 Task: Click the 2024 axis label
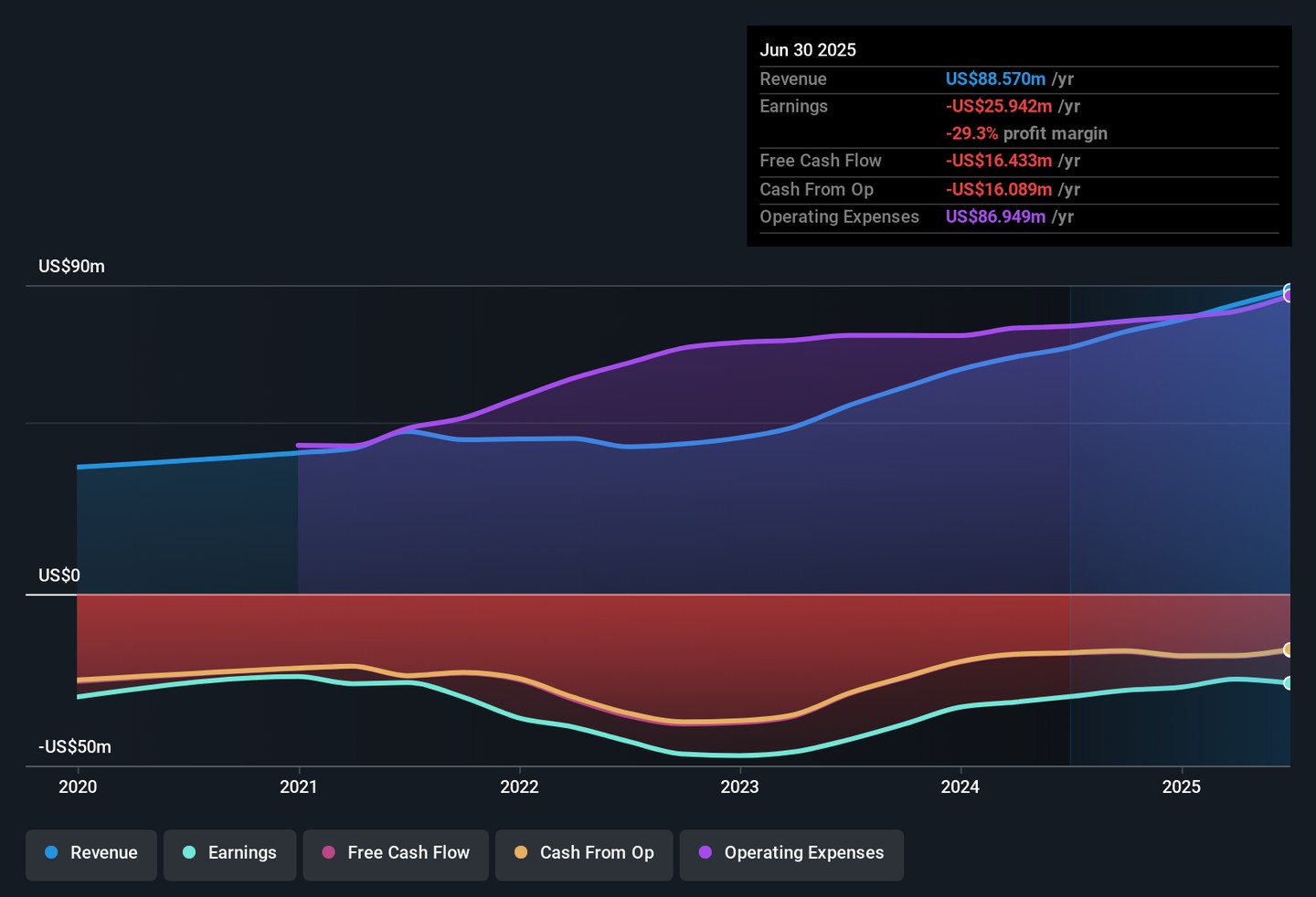960,786
